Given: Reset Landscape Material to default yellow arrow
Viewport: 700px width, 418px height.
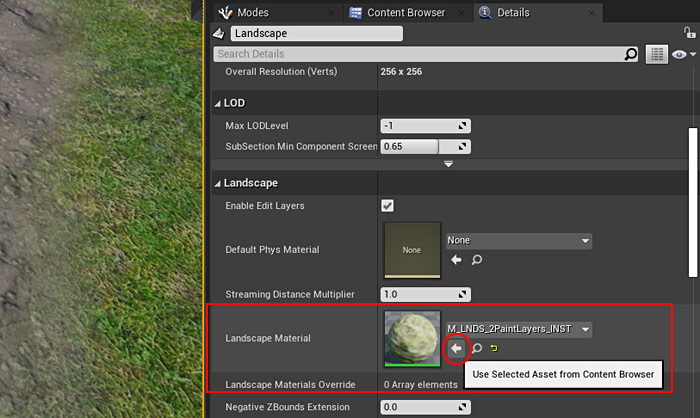Looking at the screenshot, I should click(493, 348).
